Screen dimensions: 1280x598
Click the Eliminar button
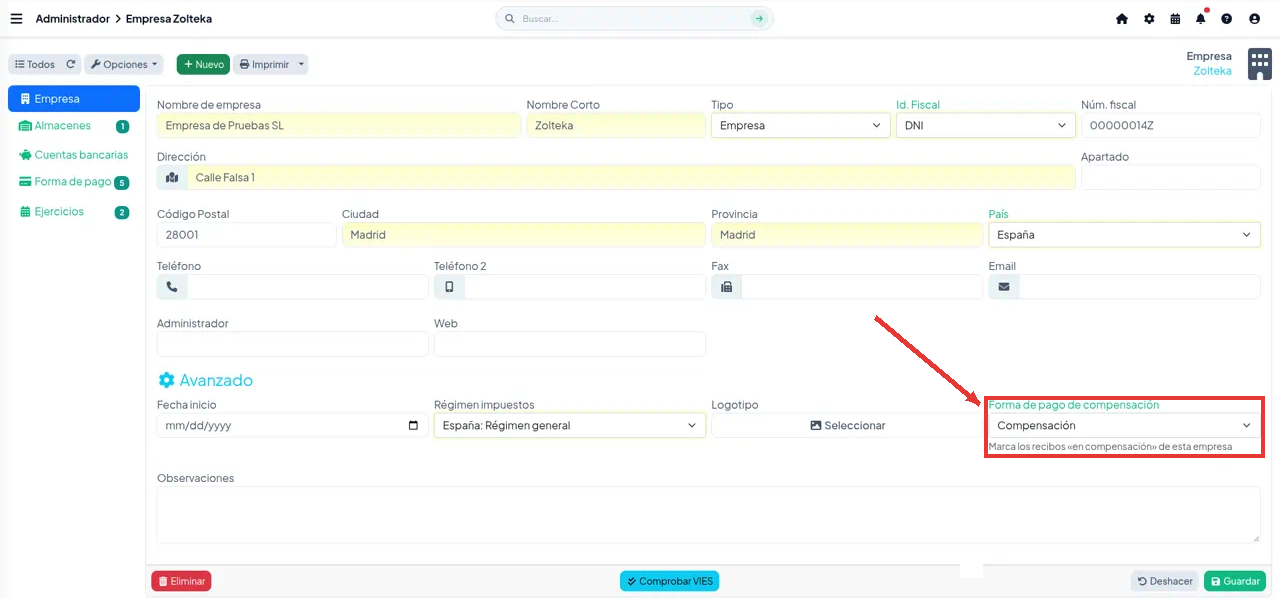coord(181,581)
